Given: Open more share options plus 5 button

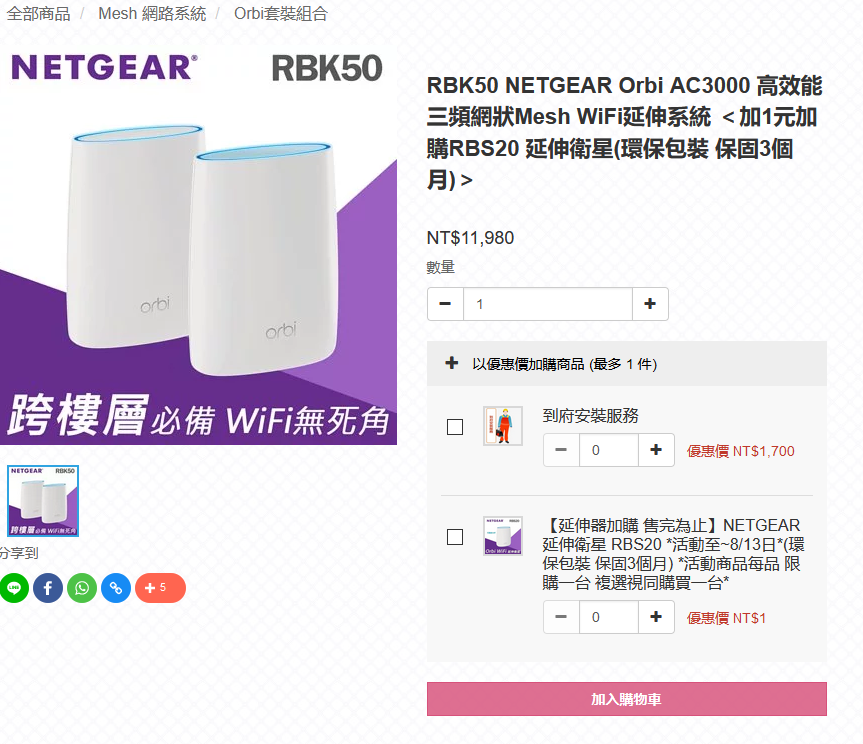Looking at the screenshot, I should coord(160,588).
